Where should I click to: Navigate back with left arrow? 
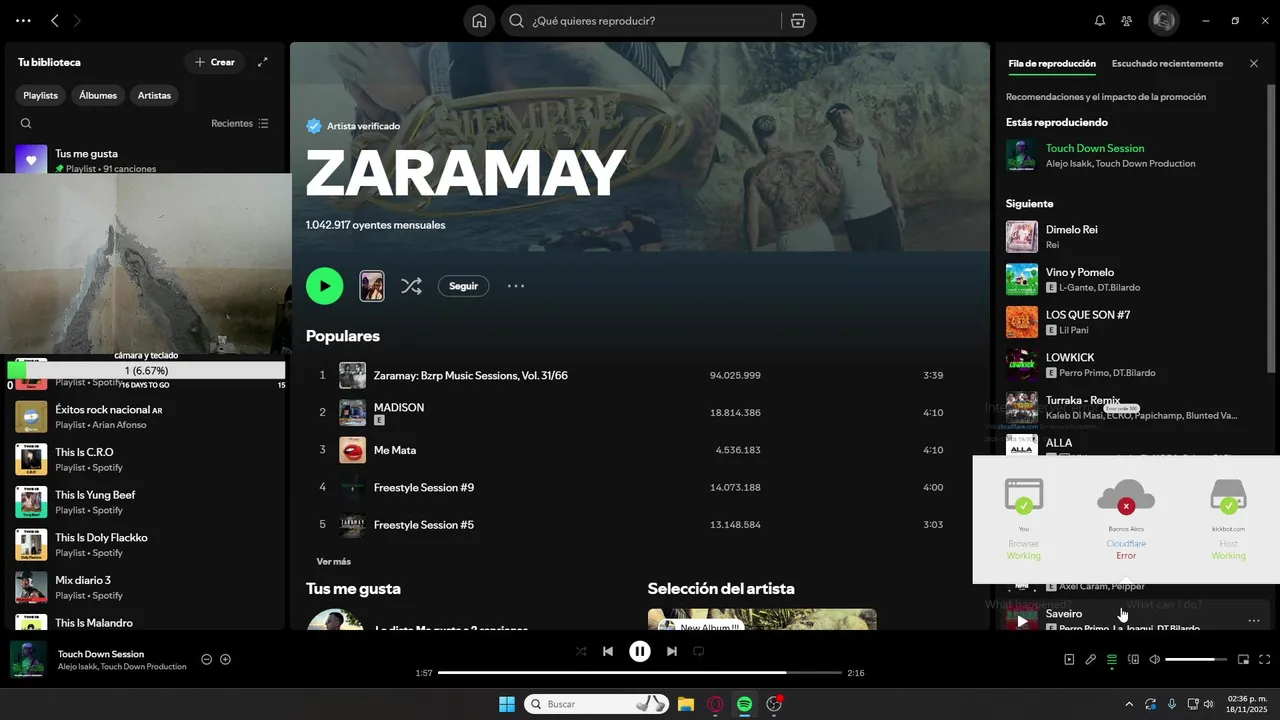(x=55, y=21)
